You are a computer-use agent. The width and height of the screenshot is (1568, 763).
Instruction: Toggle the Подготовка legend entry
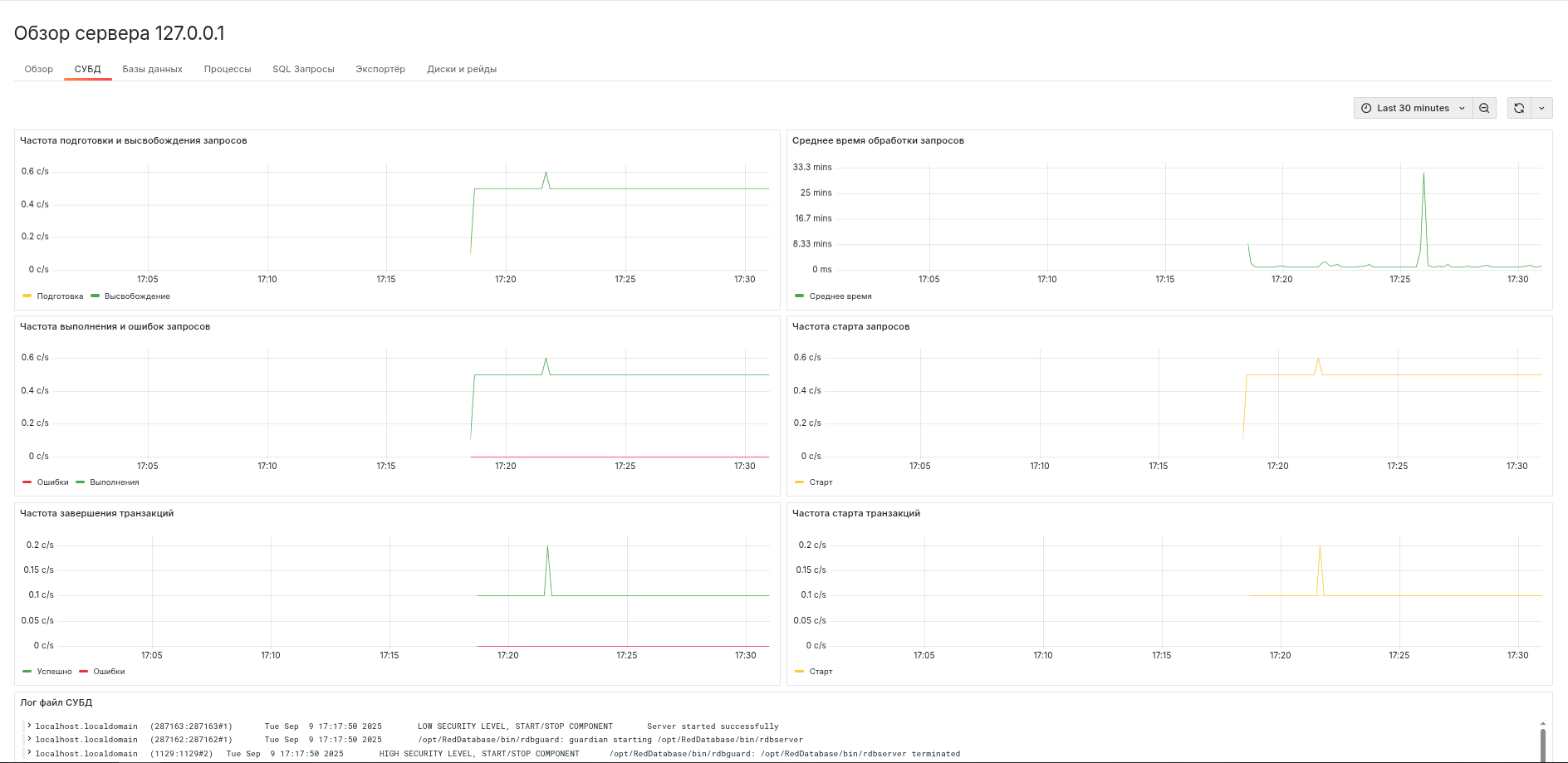click(58, 296)
